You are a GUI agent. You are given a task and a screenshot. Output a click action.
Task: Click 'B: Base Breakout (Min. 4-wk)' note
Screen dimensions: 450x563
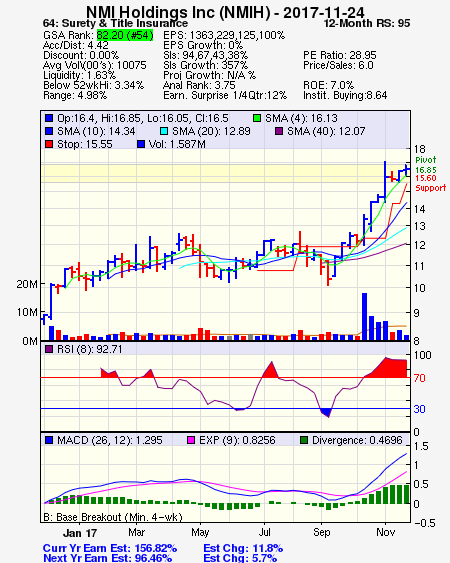pos(113,517)
